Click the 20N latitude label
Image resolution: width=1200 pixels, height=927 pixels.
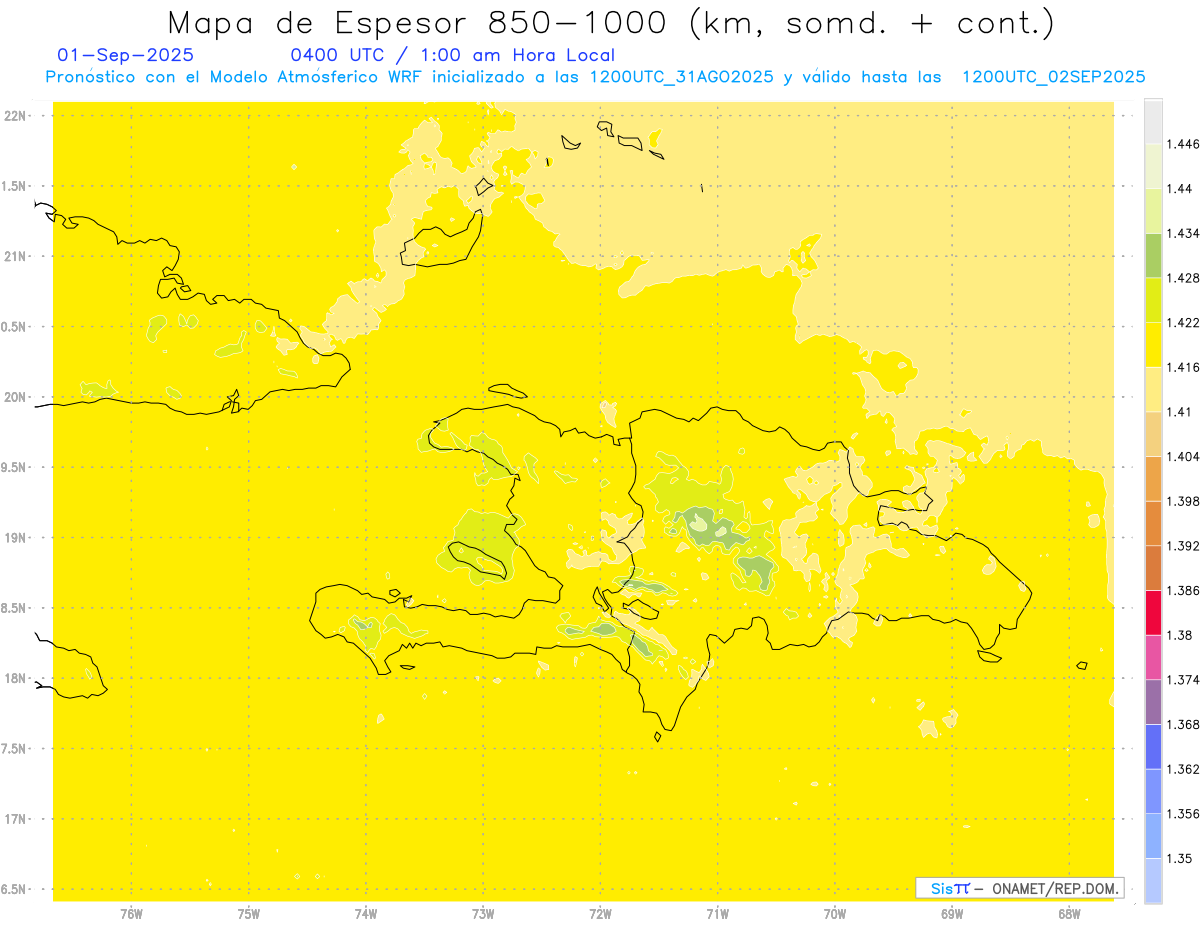pyautogui.click(x=17, y=397)
